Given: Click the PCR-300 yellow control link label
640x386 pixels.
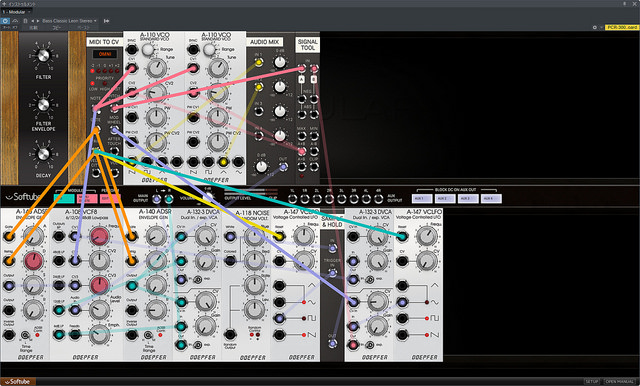Looking at the screenshot, I should [621, 27].
